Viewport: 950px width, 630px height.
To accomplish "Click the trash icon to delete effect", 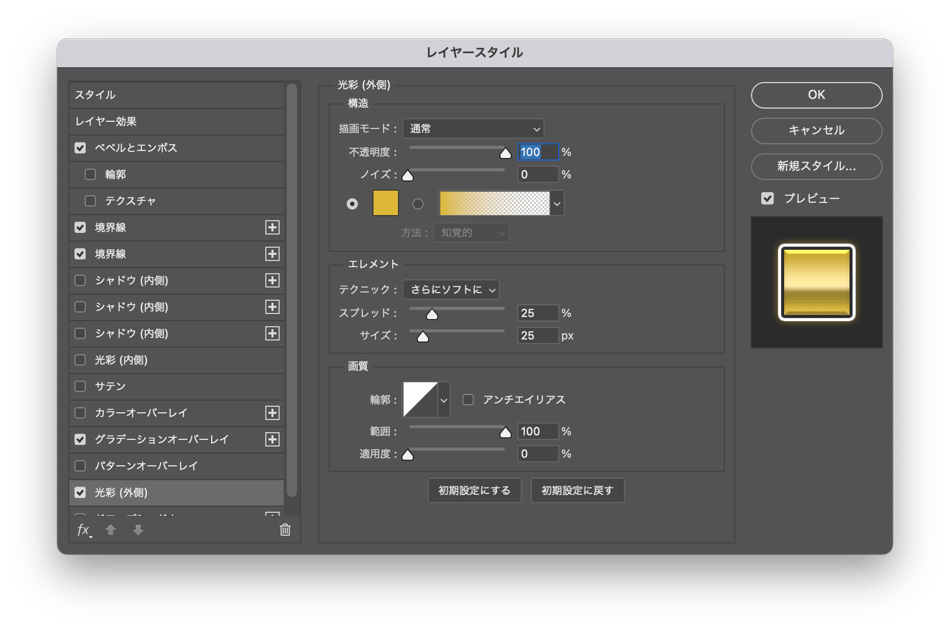I will click(x=285, y=530).
